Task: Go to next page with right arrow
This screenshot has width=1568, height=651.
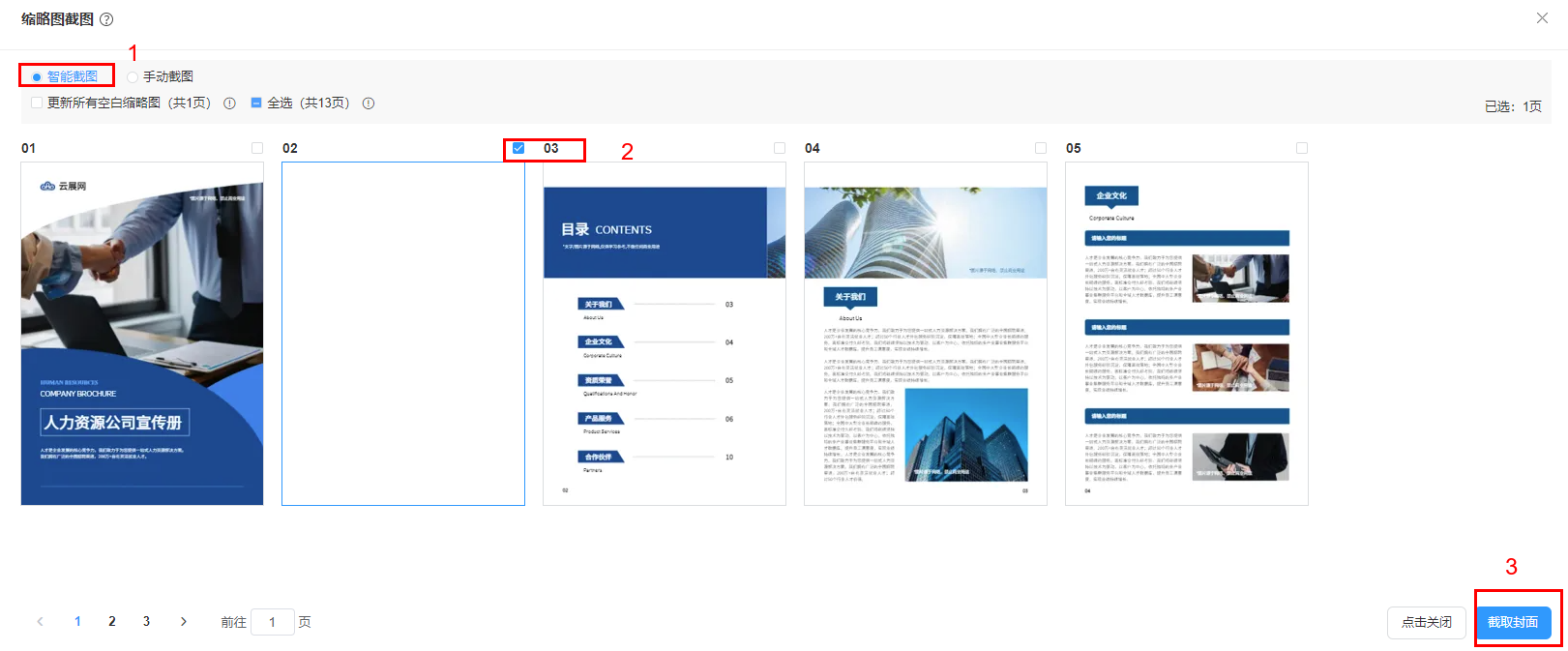Action: point(184,622)
